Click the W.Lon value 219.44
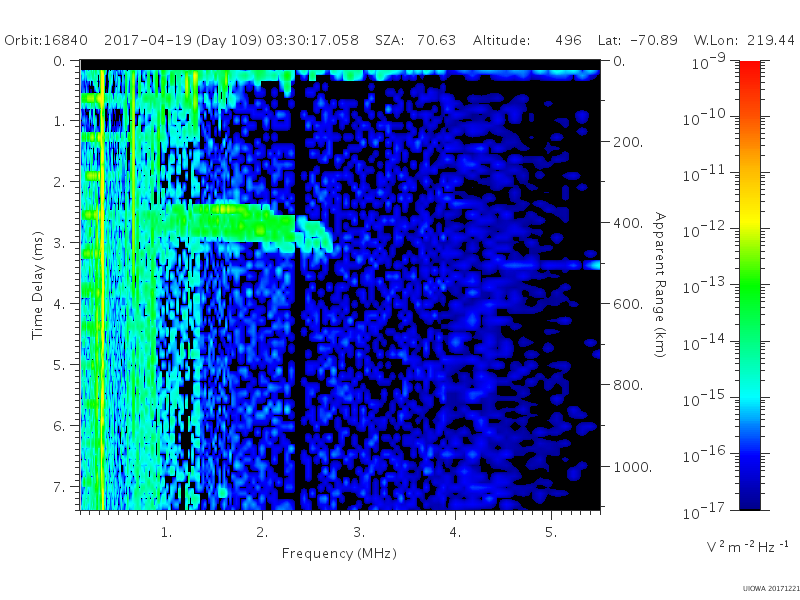The image size is (800, 600). (x=771, y=40)
